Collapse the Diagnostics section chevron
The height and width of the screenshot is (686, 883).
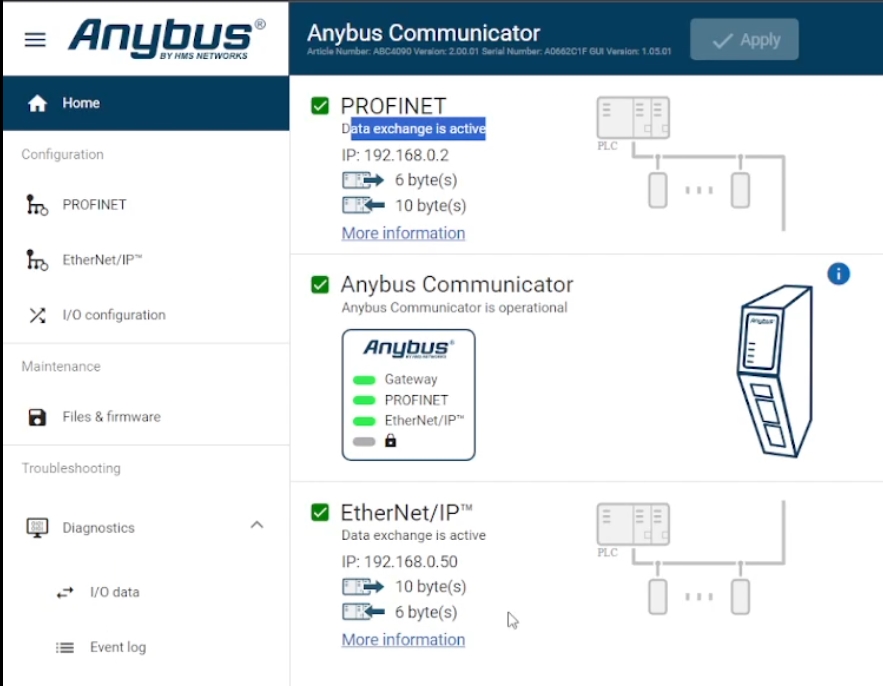pos(257,525)
